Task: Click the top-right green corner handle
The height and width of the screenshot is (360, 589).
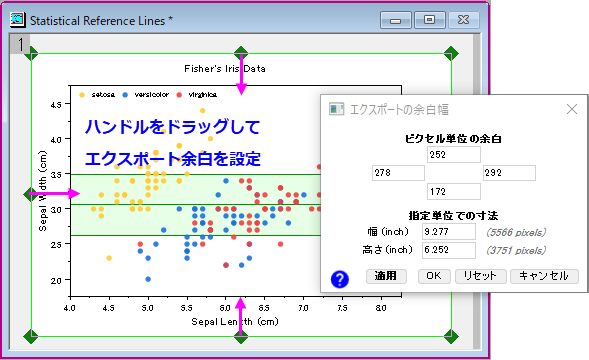Action: point(451,53)
